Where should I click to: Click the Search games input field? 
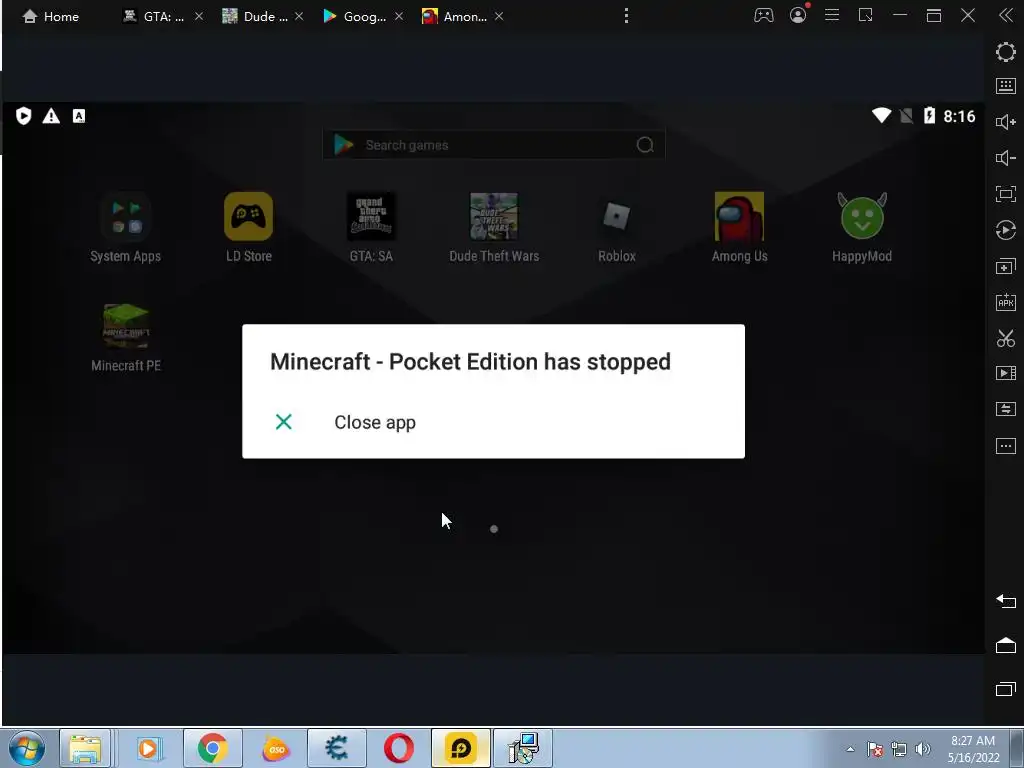[494, 145]
